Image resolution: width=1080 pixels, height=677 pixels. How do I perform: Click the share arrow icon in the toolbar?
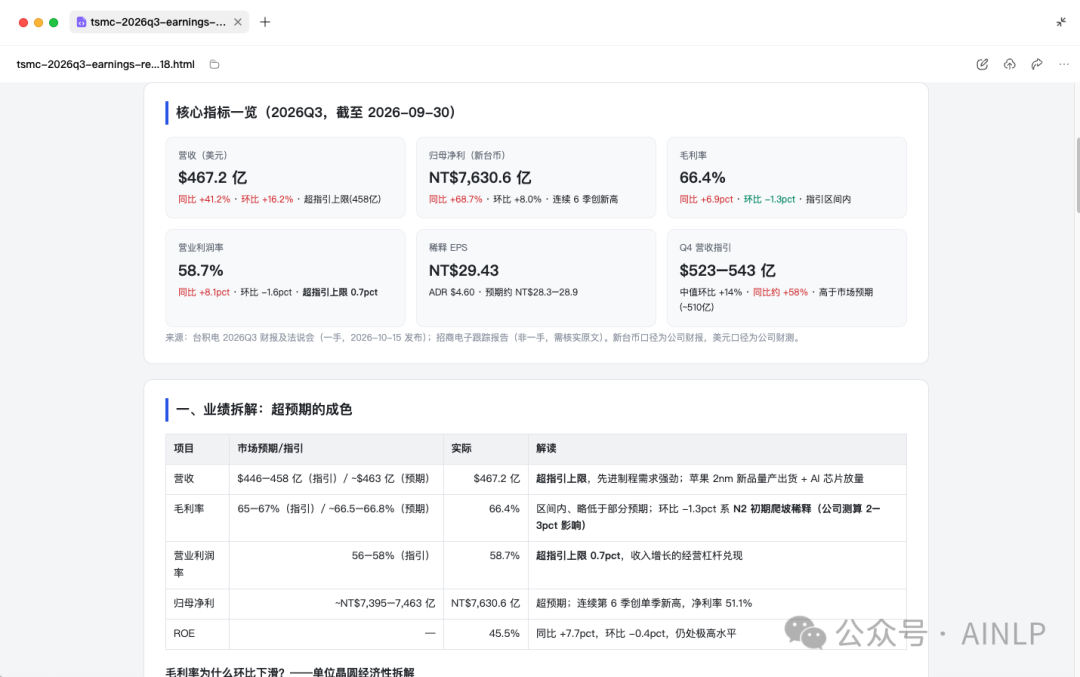coord(1037,64)
